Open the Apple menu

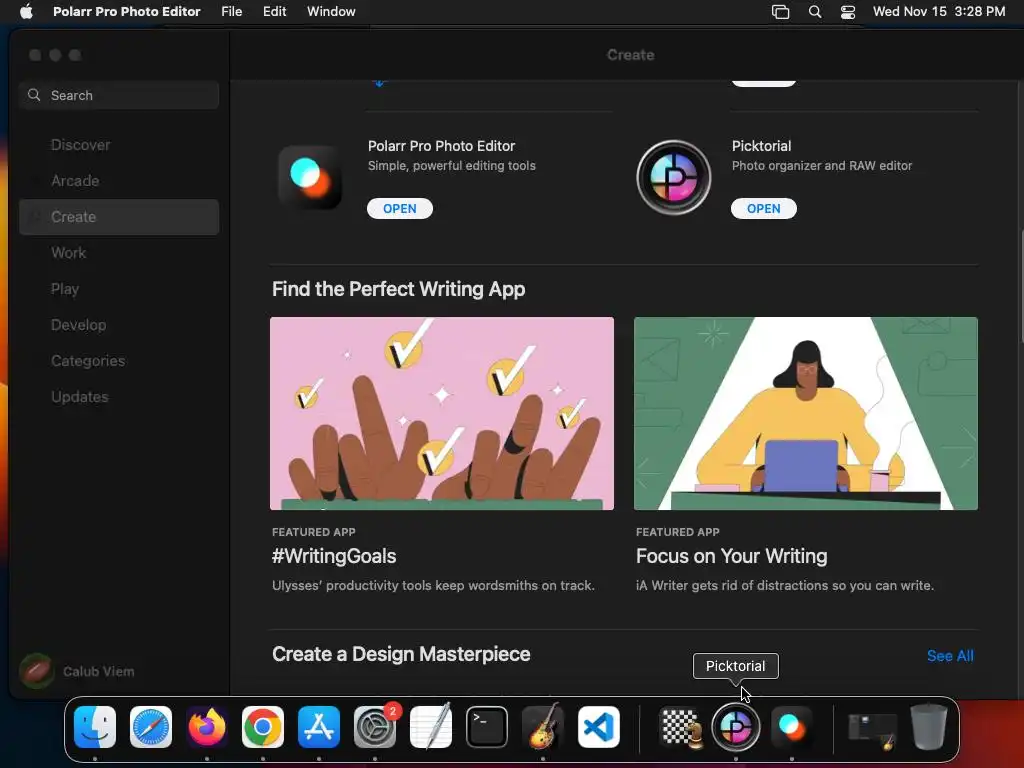pyautogui.click(x=25, y=11)
